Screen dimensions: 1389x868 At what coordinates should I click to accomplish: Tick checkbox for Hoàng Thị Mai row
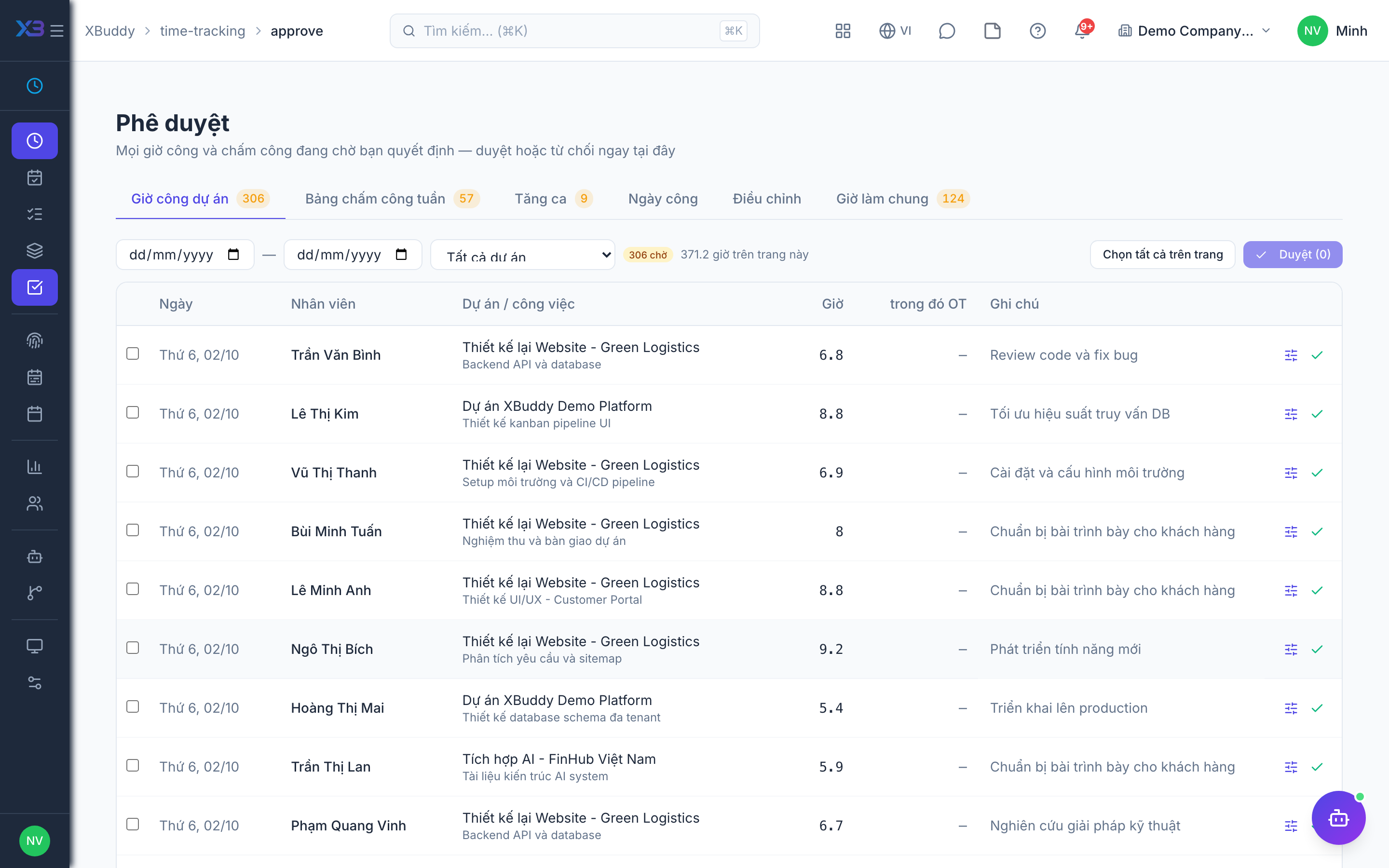pos(133,706)
